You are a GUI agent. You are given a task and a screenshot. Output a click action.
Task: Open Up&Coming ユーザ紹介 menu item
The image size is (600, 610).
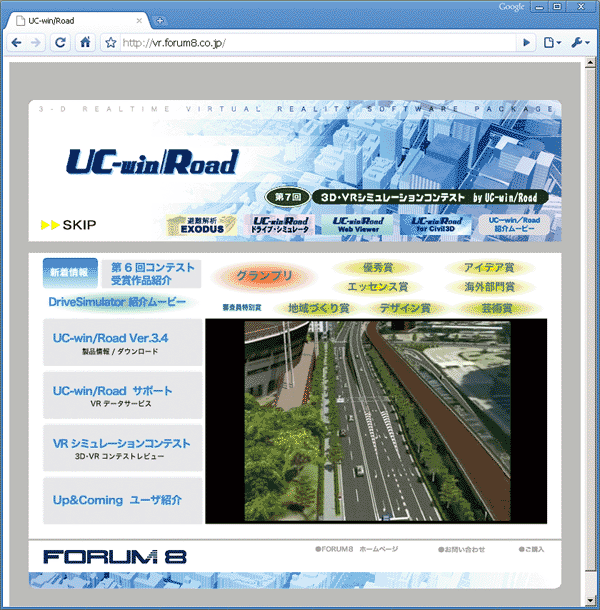pyautogui.click(x=123, y=501)
